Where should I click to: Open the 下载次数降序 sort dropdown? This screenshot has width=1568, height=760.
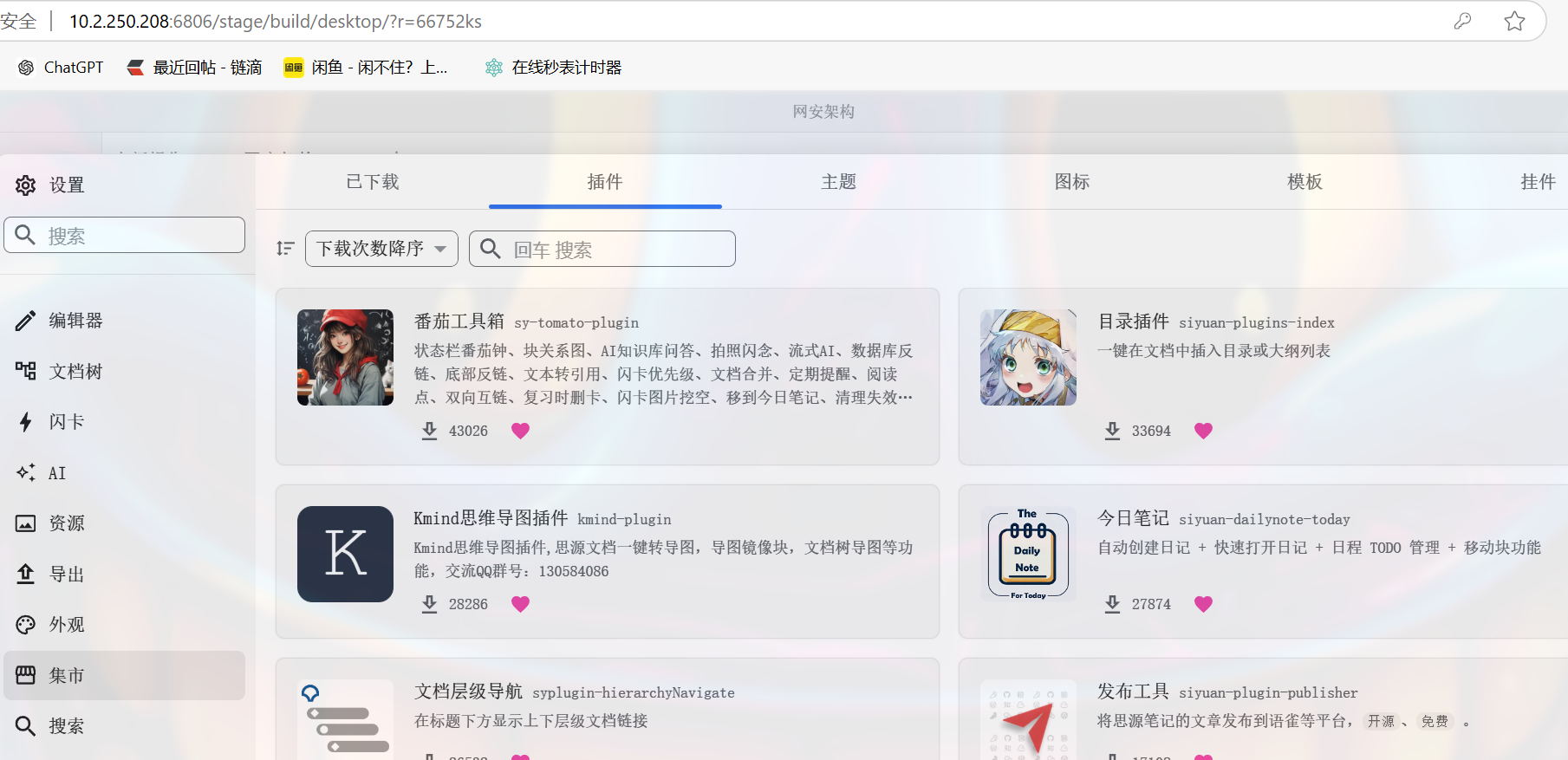click(381, 249)
